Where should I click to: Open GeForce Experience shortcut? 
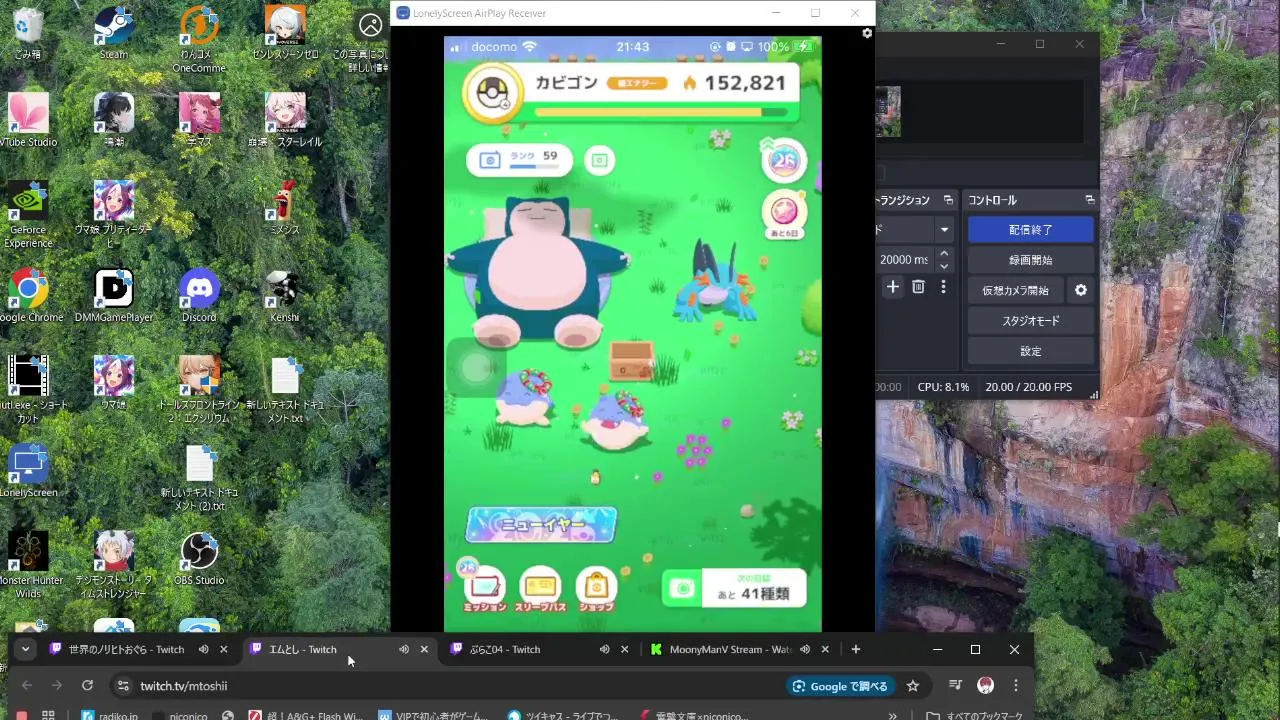point(28,215)
